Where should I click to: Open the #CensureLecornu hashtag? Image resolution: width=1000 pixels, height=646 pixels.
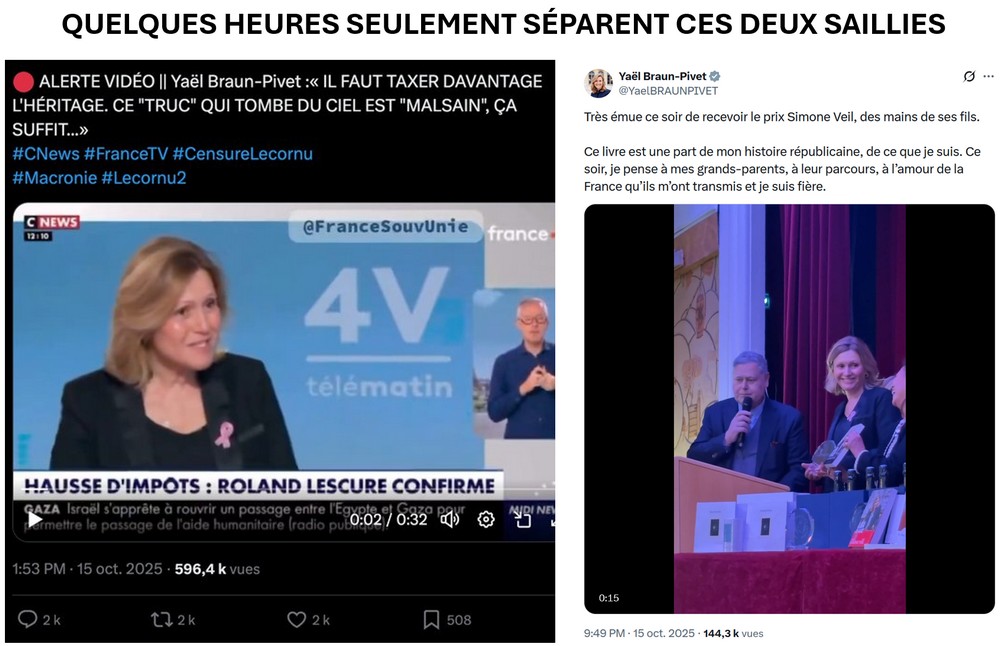click(242, 154)
